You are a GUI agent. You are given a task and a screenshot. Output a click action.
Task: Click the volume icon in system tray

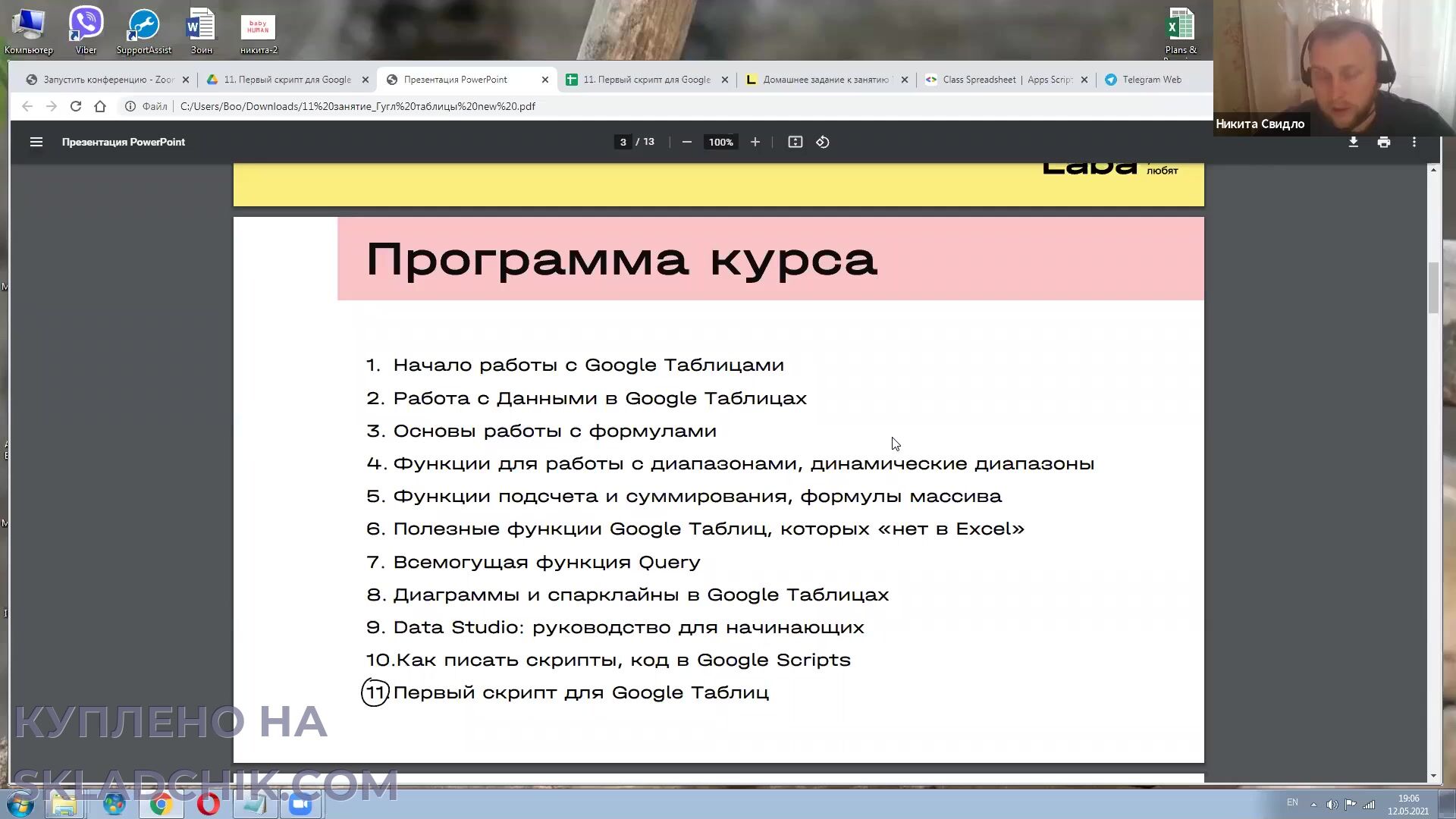1332,805
